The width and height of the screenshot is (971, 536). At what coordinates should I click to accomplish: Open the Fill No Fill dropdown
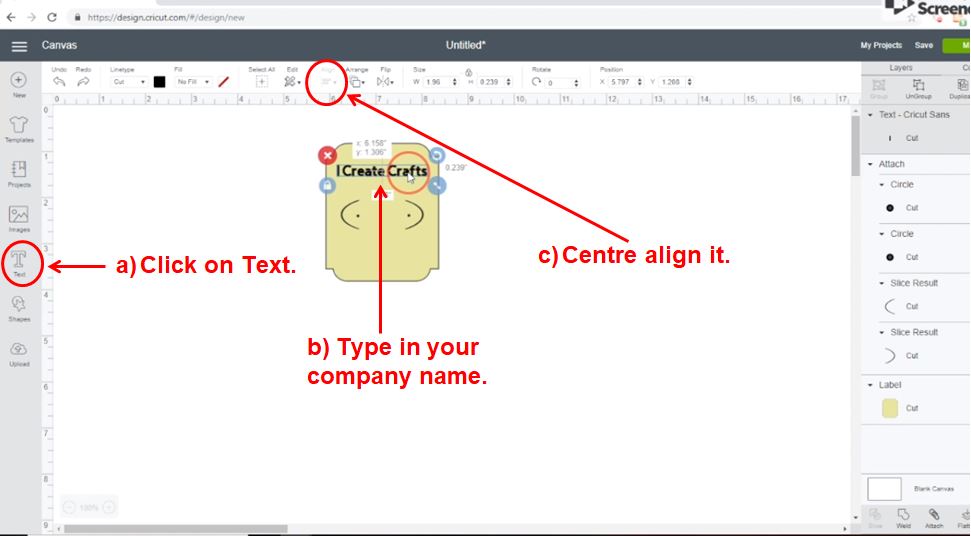point(193,82)
